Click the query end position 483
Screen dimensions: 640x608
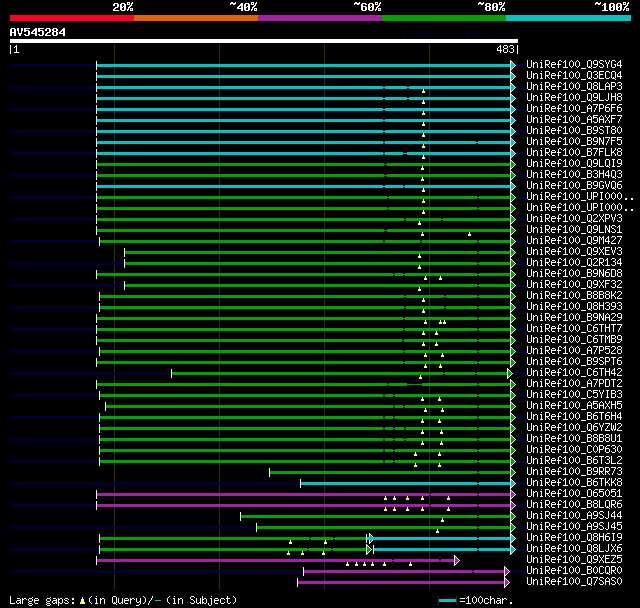click(505, 49)
